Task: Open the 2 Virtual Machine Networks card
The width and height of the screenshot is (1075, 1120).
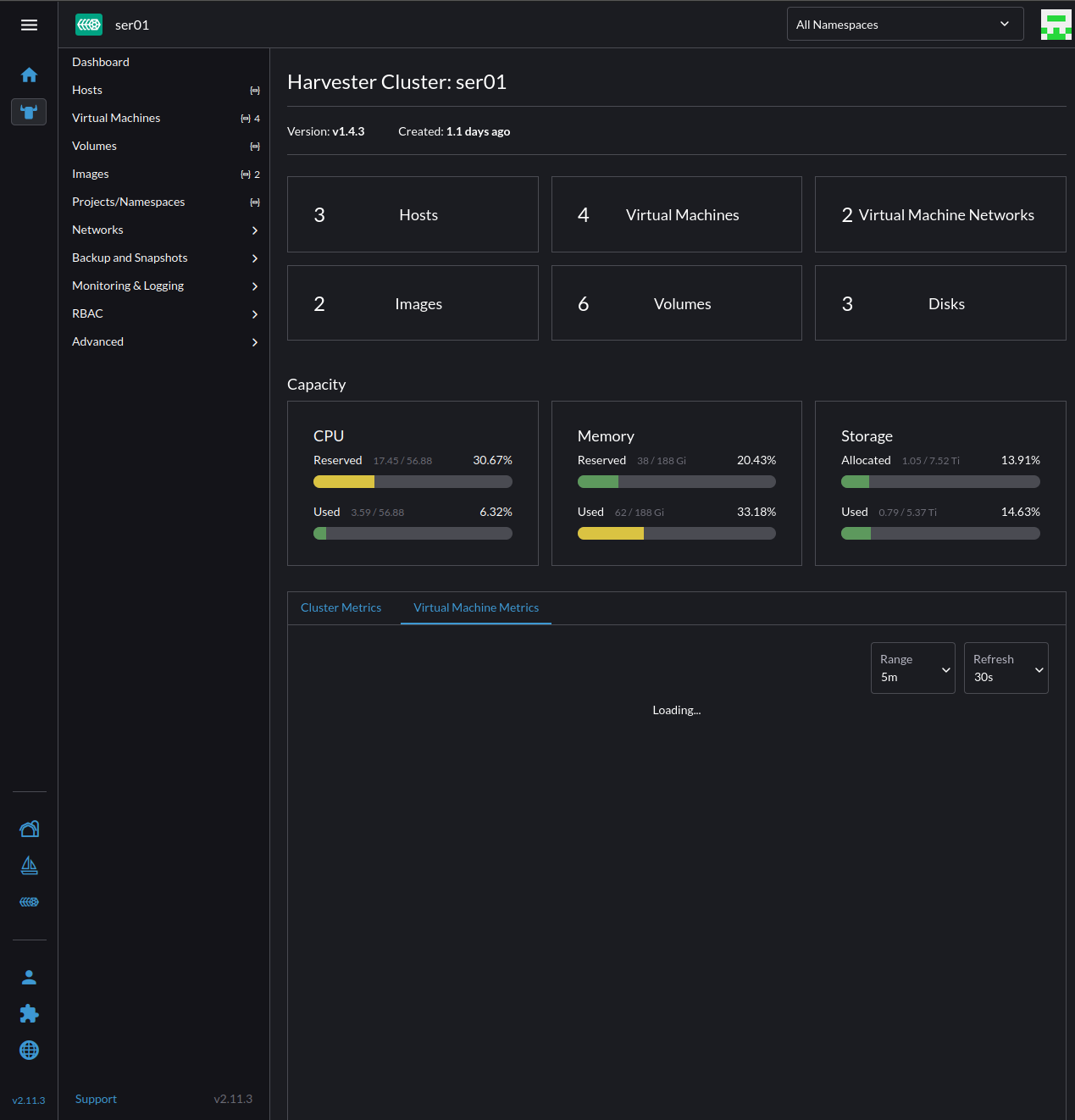Action: (940, 214)
